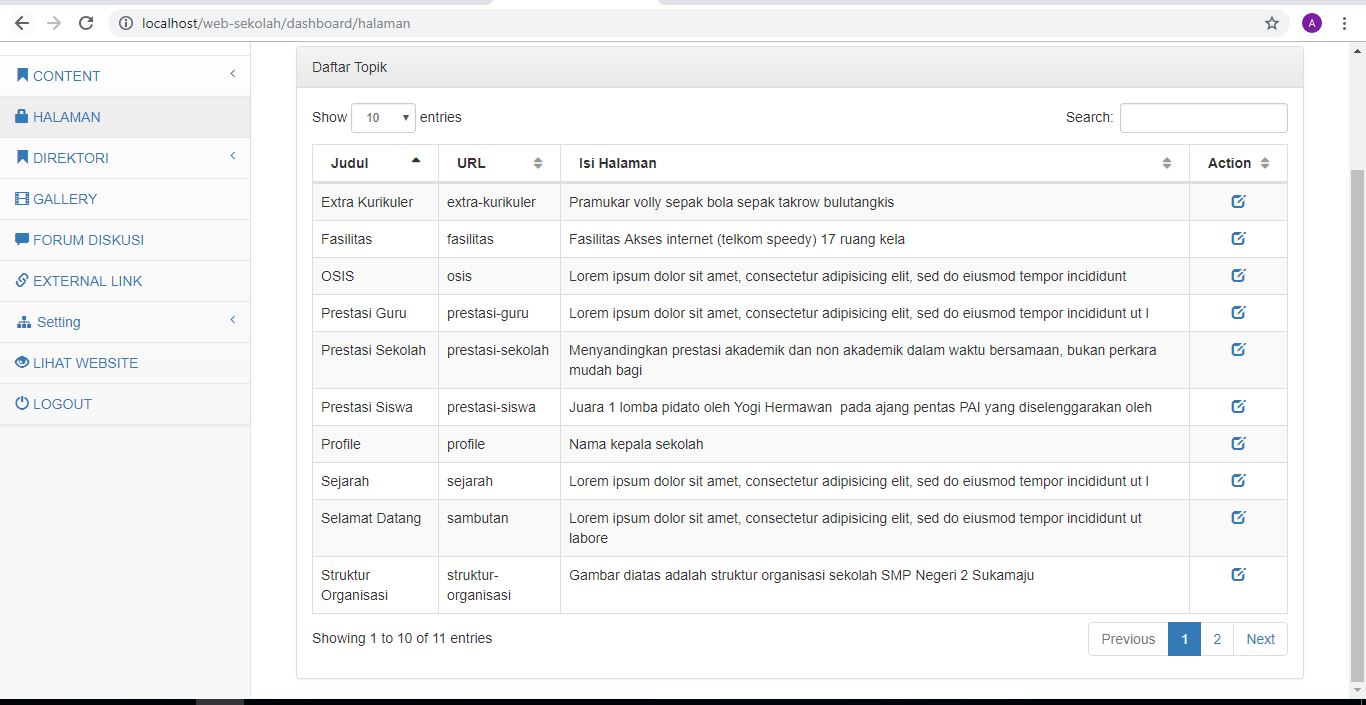Click LOGOUT link in sidebar
The width and height of the screenshot is (1366, 705).
[62, 404]
